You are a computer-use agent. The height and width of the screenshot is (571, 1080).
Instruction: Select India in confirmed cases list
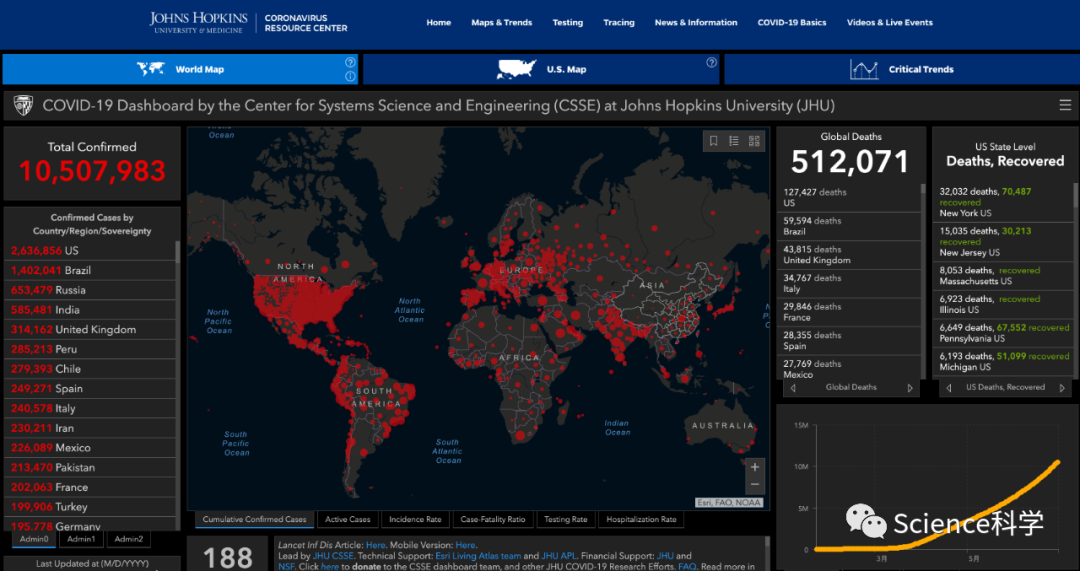pos(90,310)
